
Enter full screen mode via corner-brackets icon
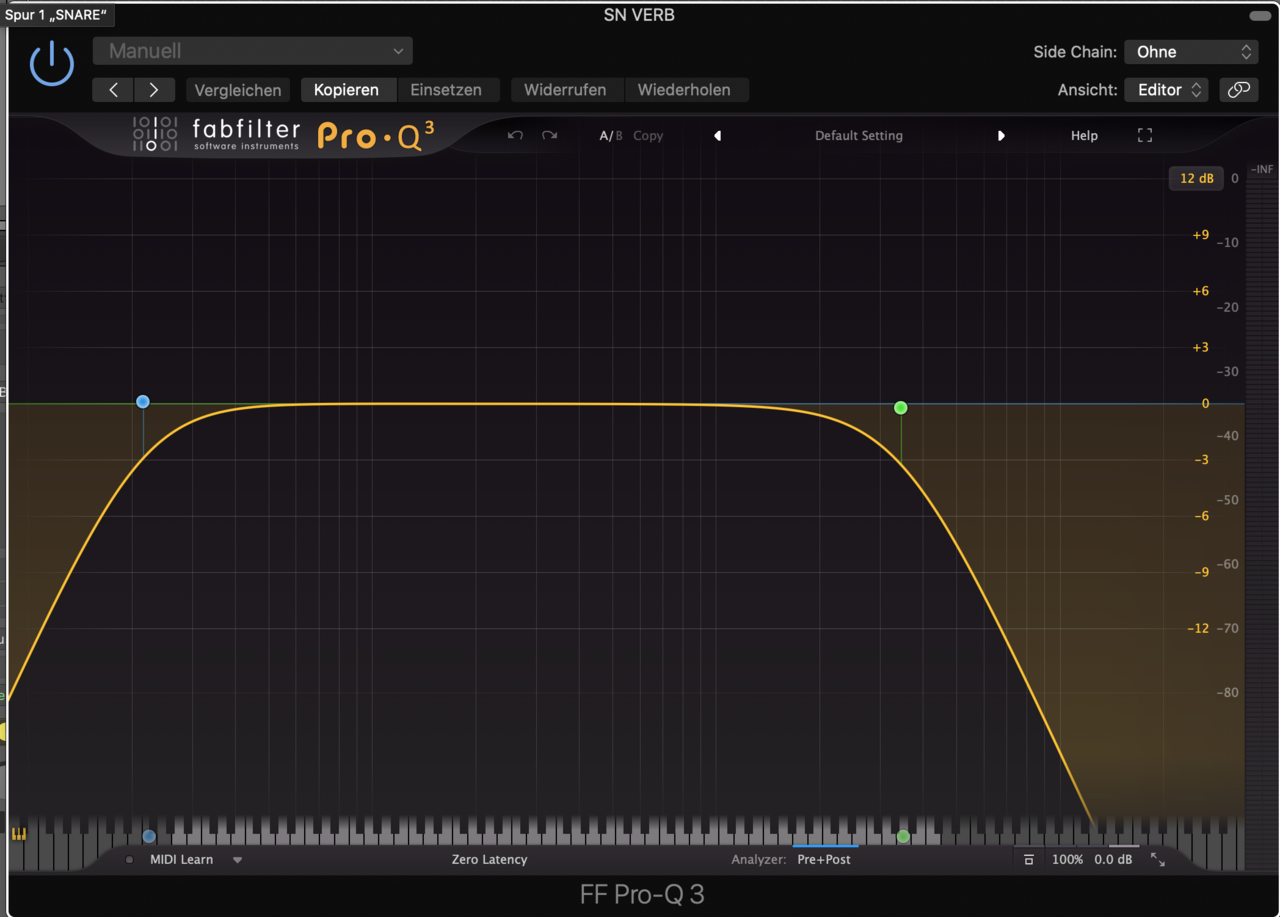(1145, 136)
